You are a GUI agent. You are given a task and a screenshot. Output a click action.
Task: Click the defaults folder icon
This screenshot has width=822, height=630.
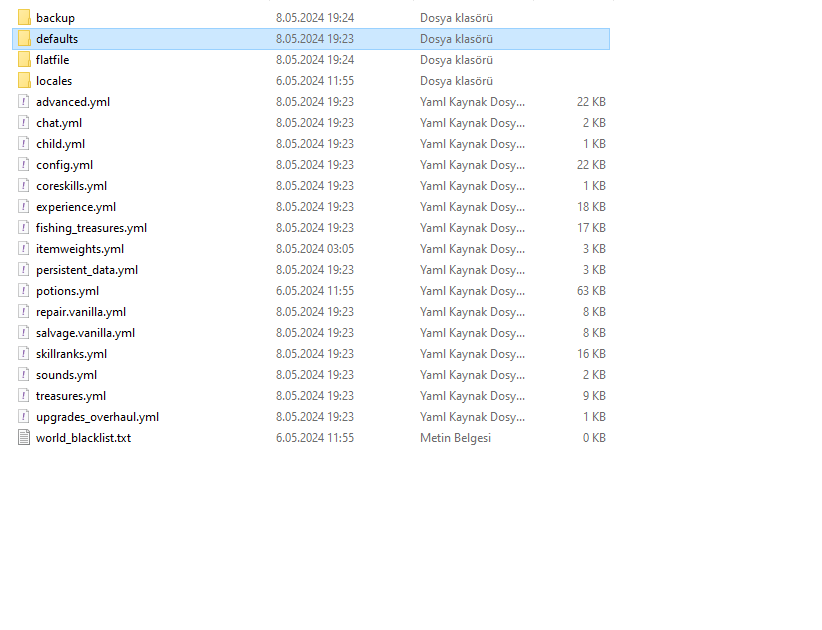point(24,39)
